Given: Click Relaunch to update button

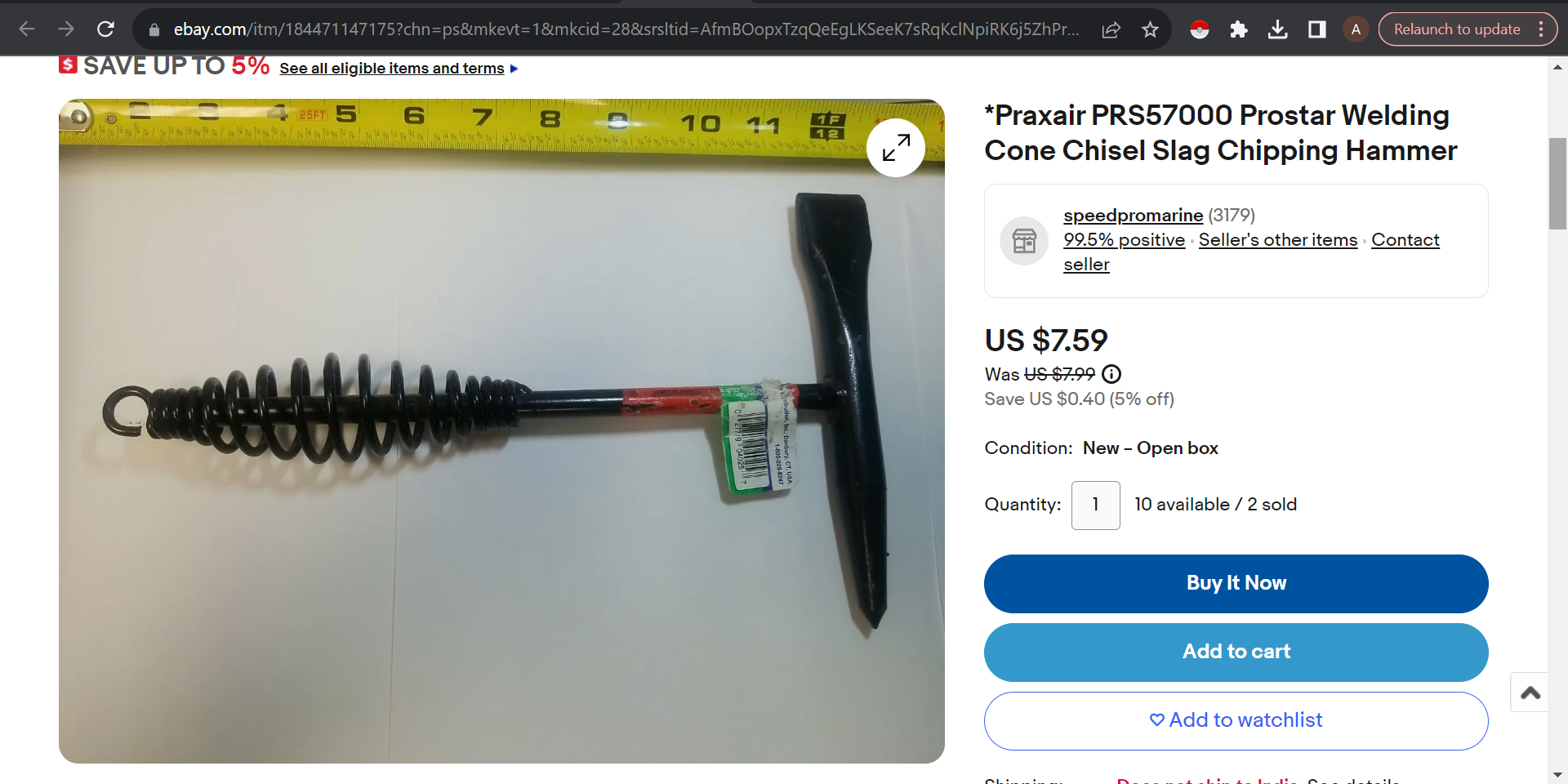Looking at the screenshot, I should coord(1456,30).
